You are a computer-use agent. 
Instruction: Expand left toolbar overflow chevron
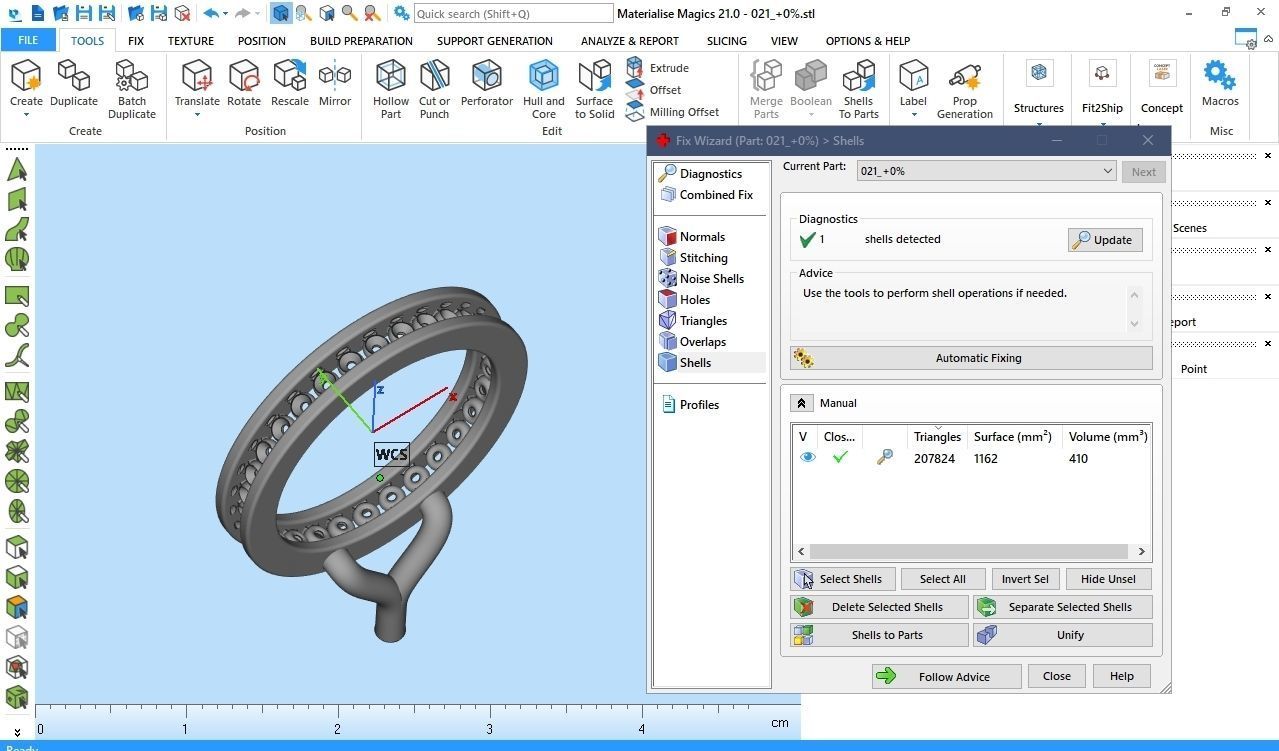tap(17, 732)
